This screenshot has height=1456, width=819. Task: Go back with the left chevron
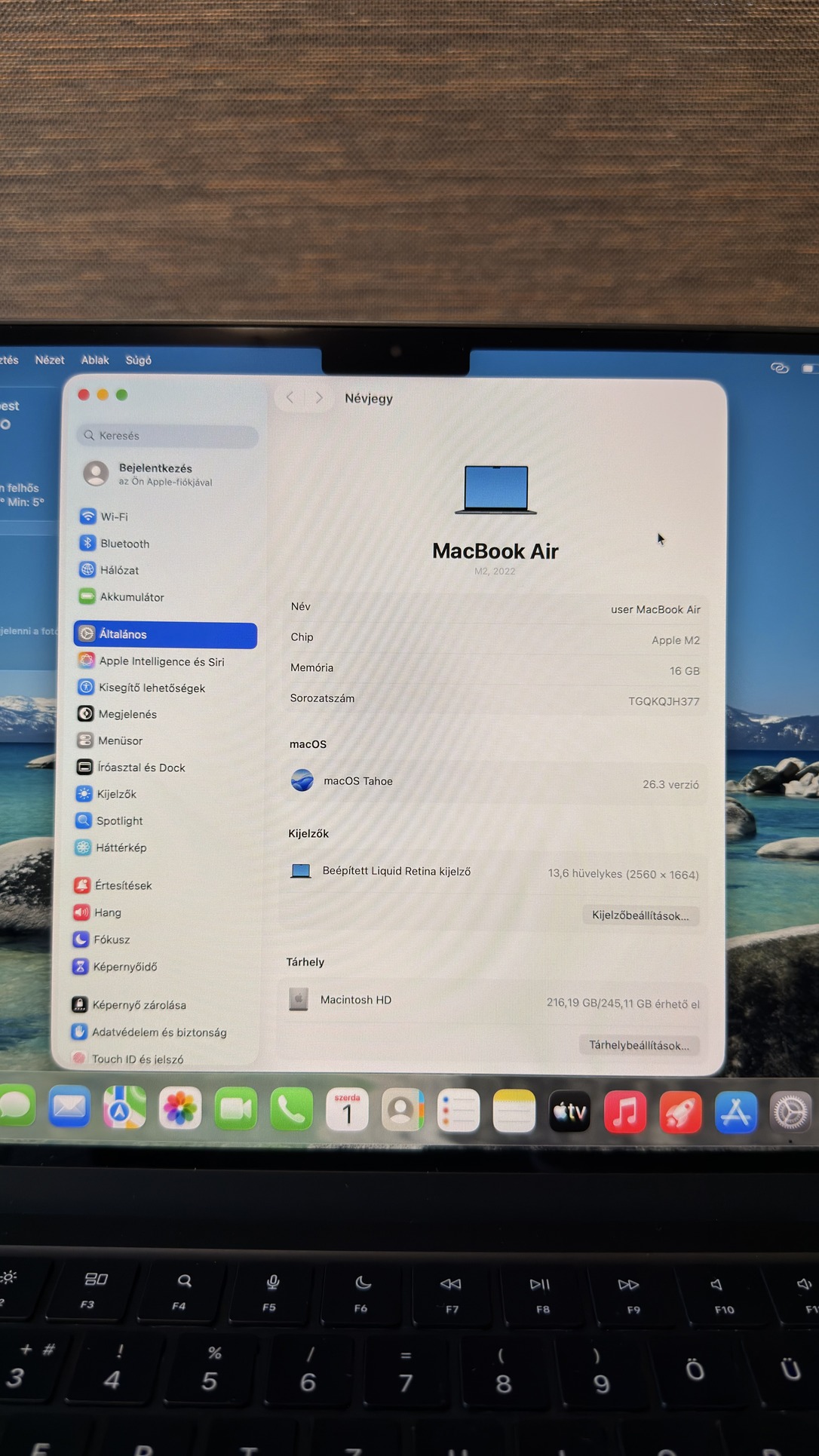(290, 397)
